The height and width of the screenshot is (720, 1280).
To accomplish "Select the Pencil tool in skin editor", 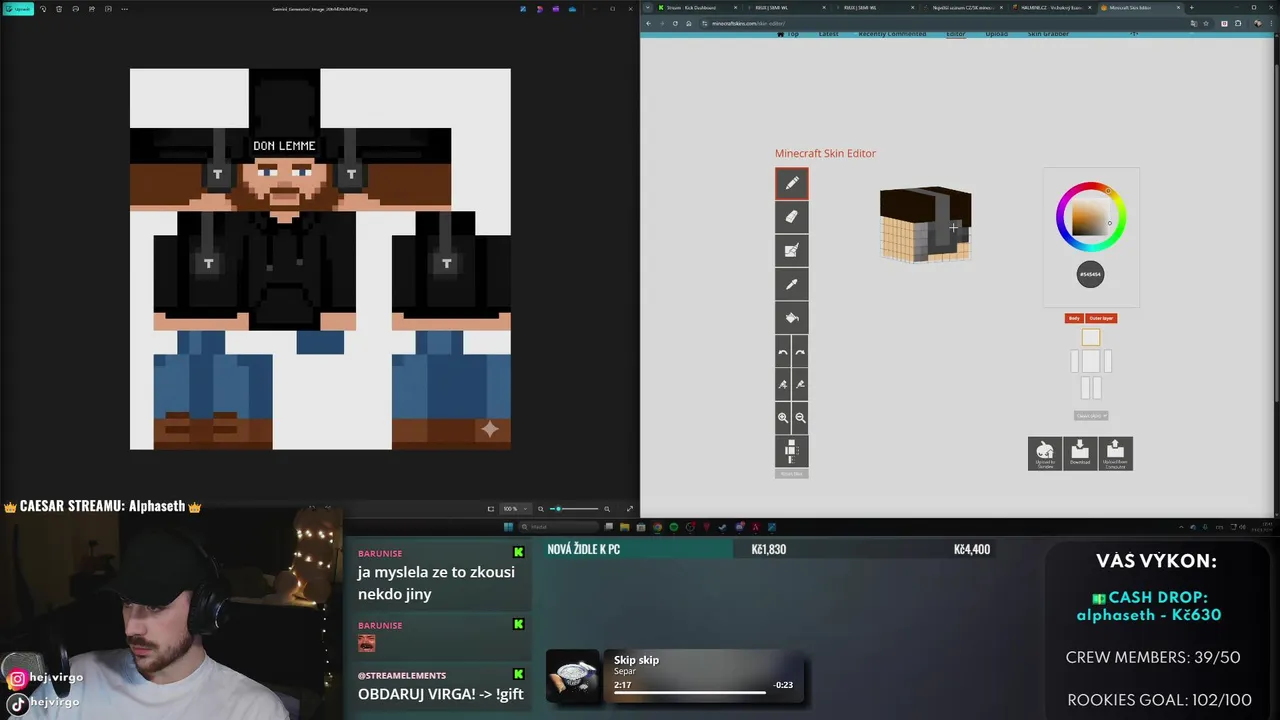I will pos(791,183).
